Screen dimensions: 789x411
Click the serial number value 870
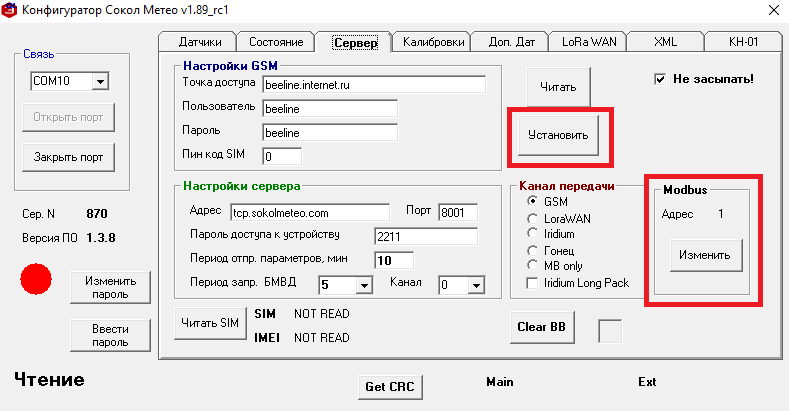[97, 214]
